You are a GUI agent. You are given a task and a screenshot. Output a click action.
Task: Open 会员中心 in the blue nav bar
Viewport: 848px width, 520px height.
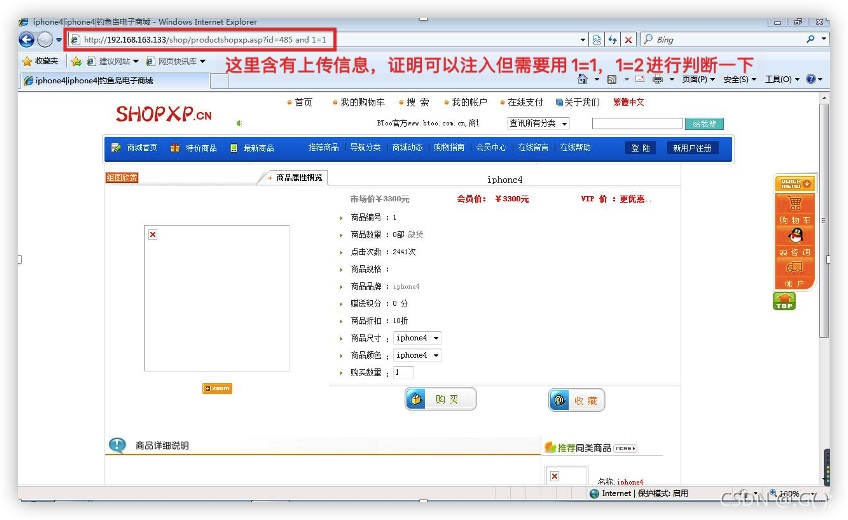click(491, 147)
